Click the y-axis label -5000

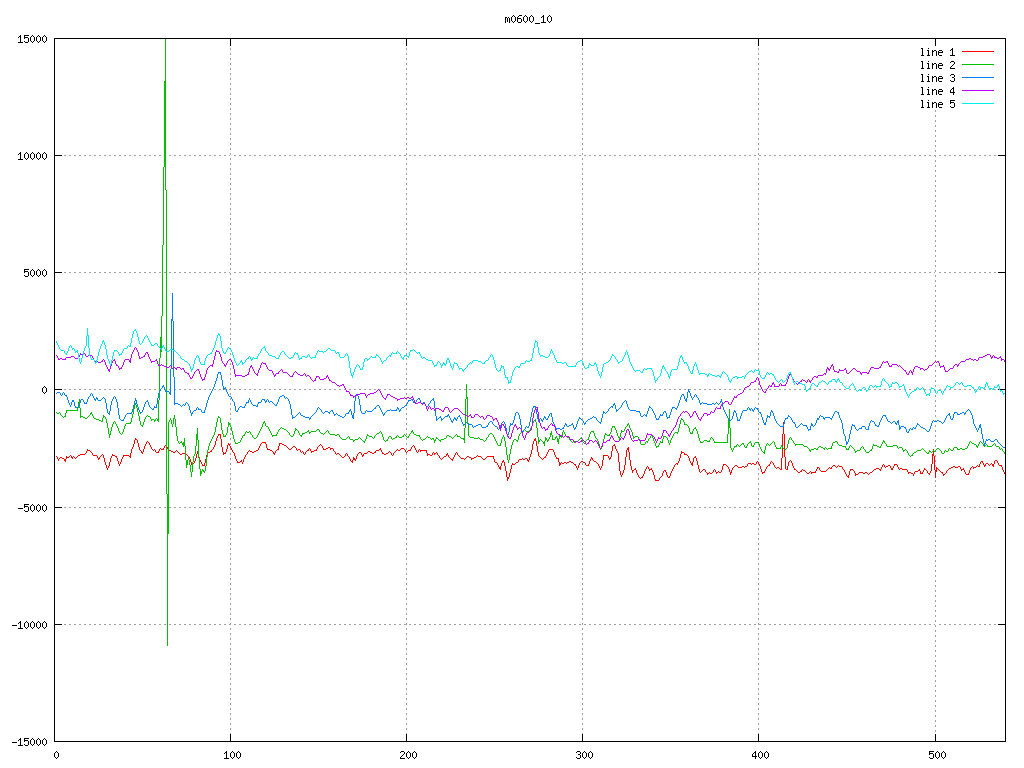(32, 507)
